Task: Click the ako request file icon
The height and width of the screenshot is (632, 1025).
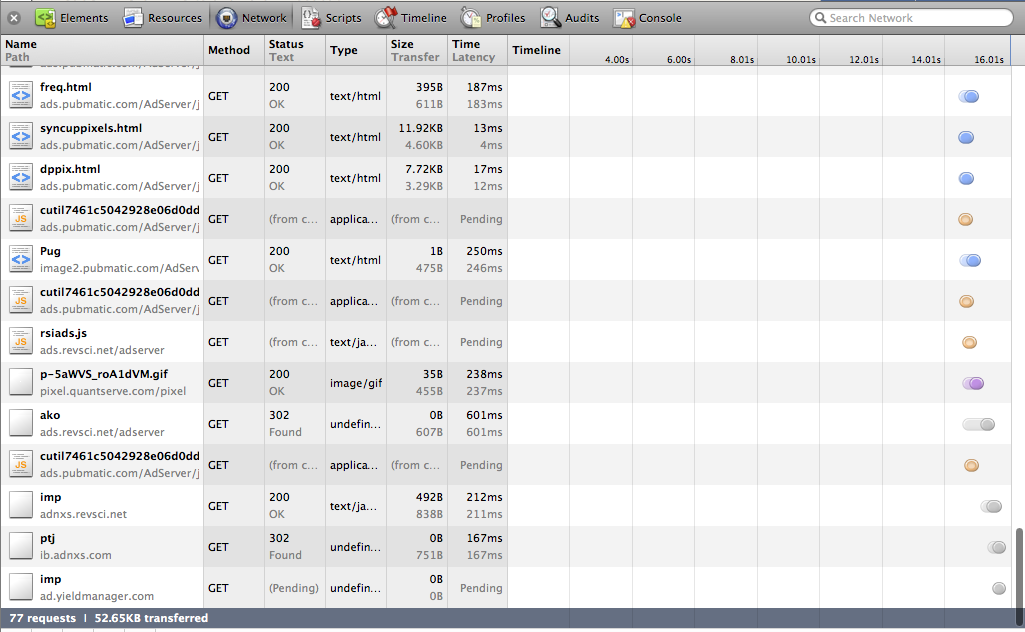Action: [x=21, y=424]
